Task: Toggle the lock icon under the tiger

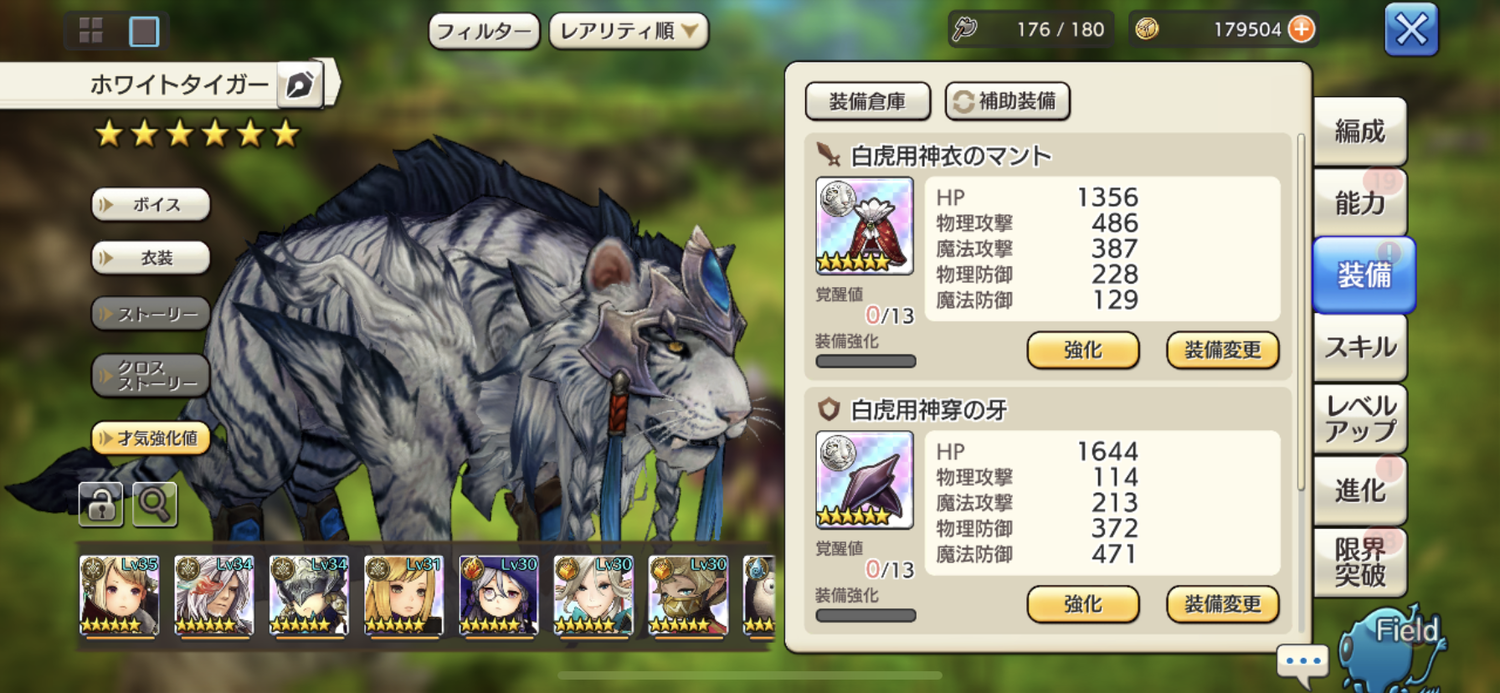Action: [101, 504]
